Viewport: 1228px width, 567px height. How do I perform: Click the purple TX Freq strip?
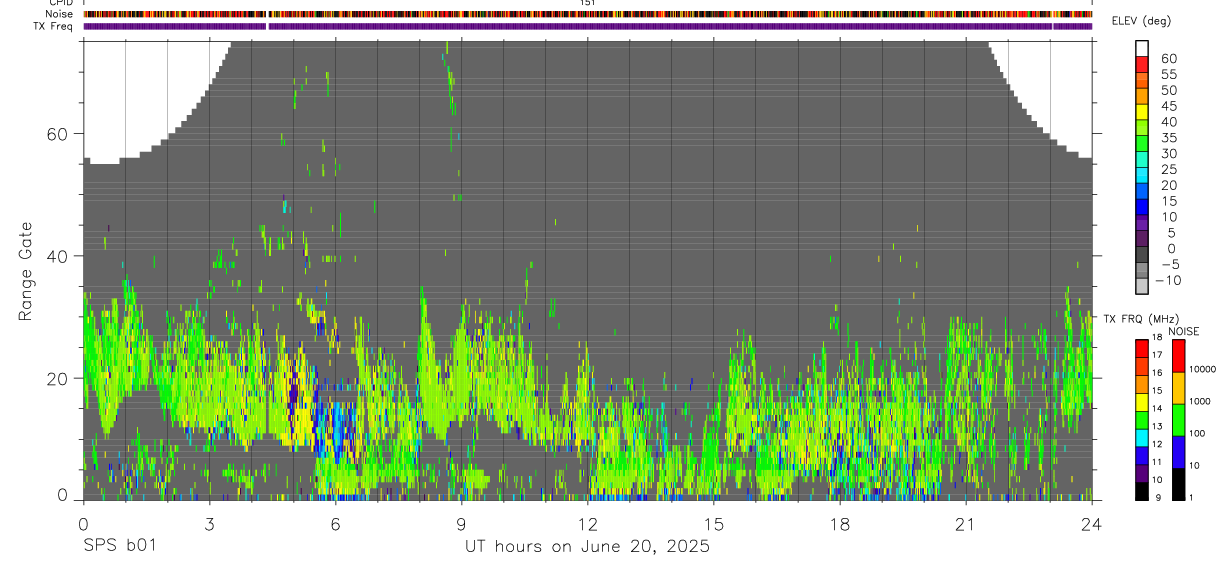point(588,26)
